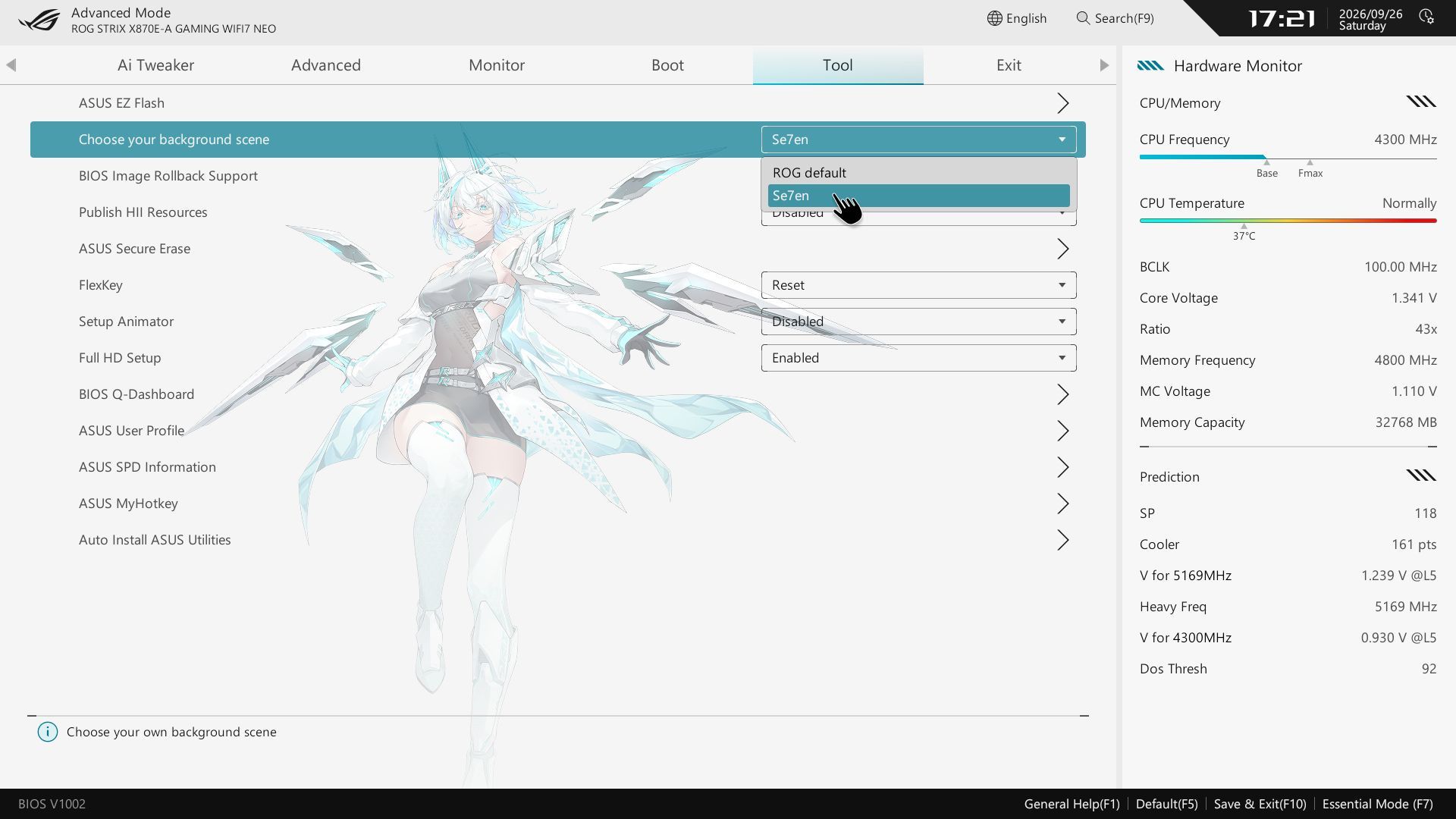Click the FlexKey label

point(101,285)
